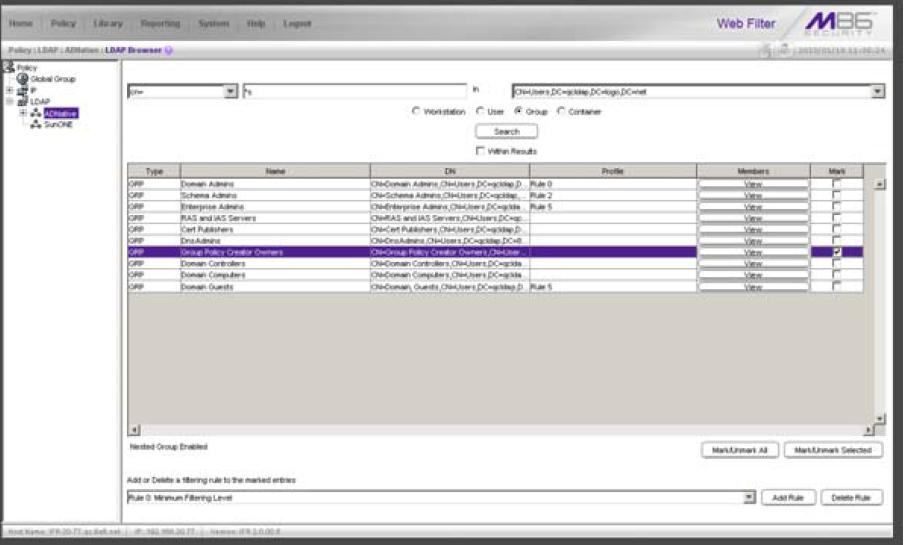The height and width of the screenshot is (545, 904).
Task: Click the IP group tree icon
Action: [19, 90]
